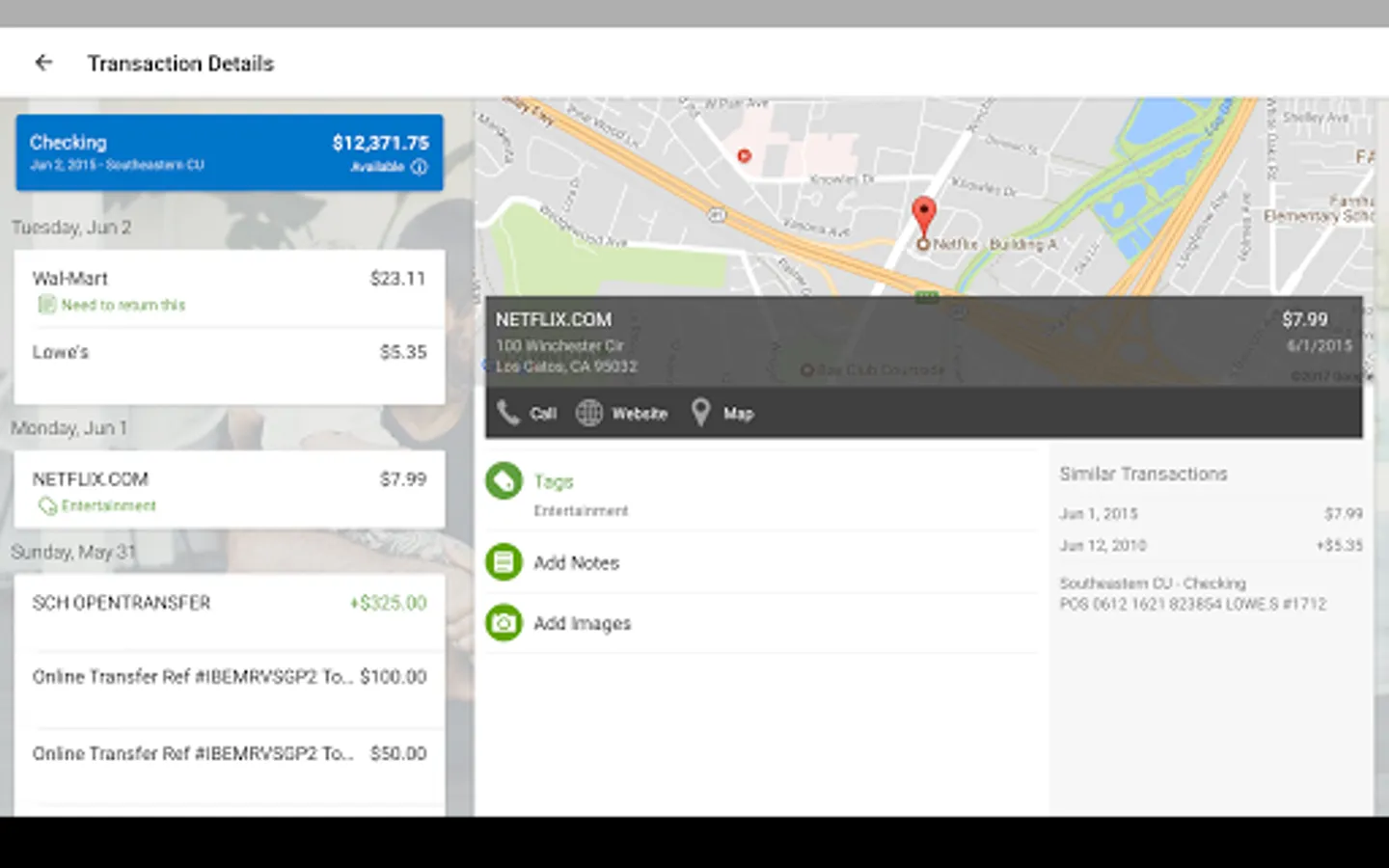Click the Sunday, May 31 date header

pos(73,552)
